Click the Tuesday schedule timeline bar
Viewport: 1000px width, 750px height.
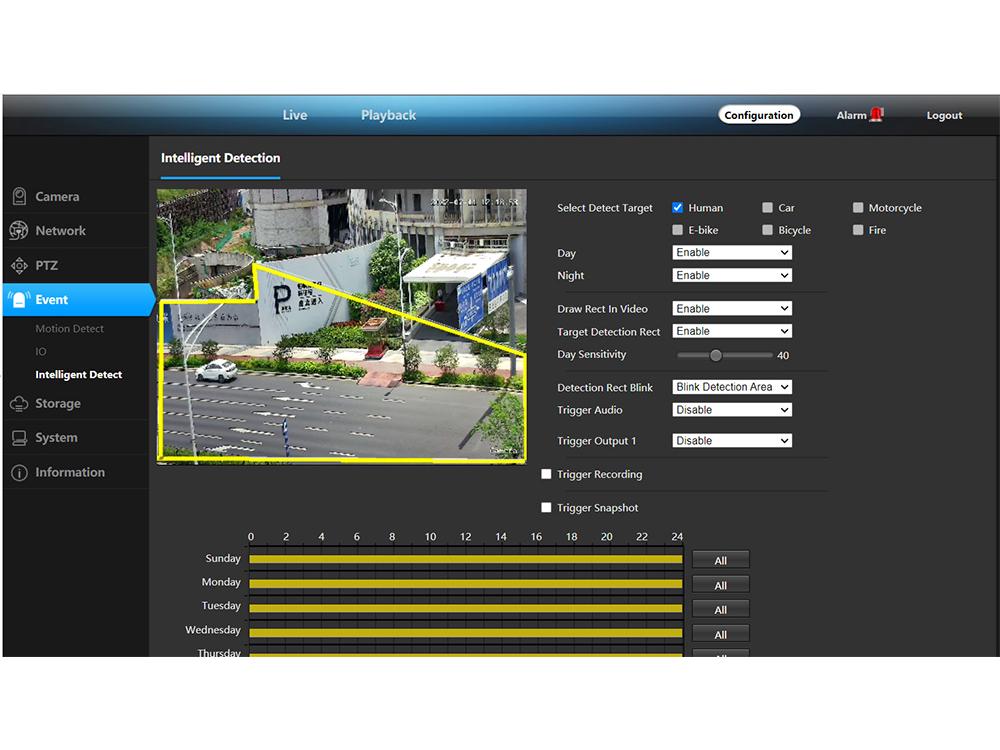pyautogui.click(x=466, y=608)
